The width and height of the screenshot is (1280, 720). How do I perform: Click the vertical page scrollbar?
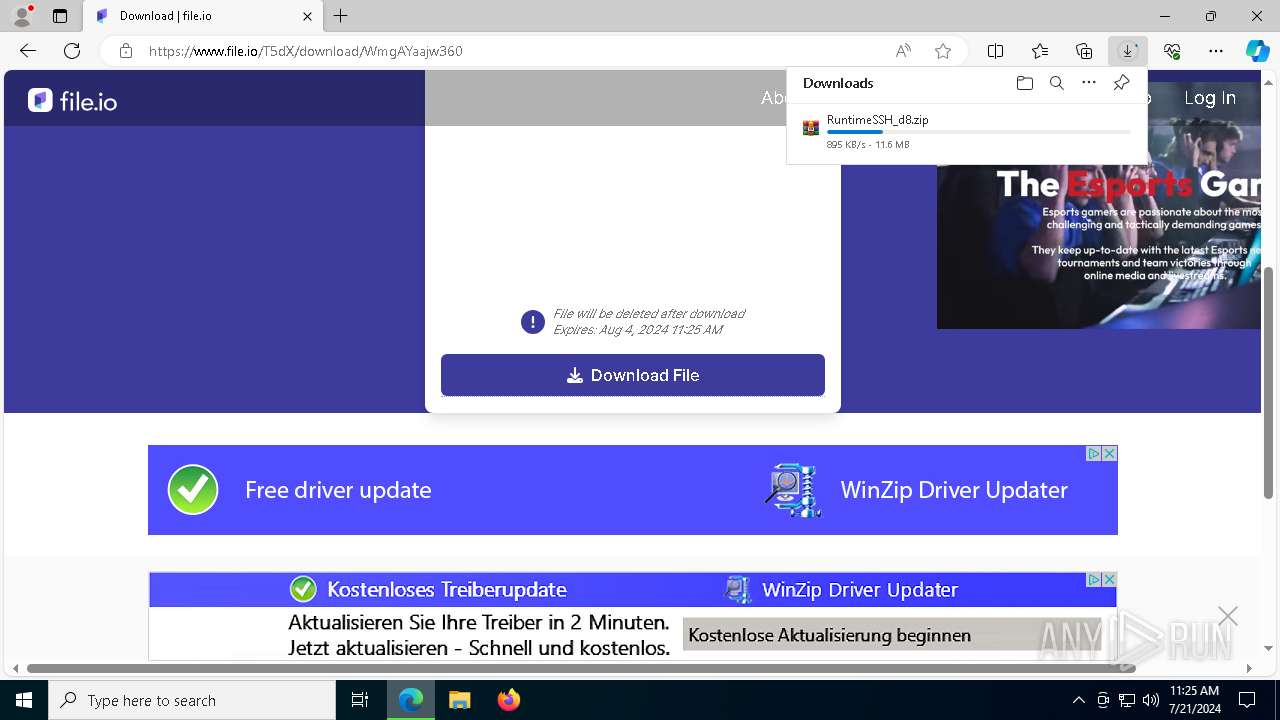1269,383
